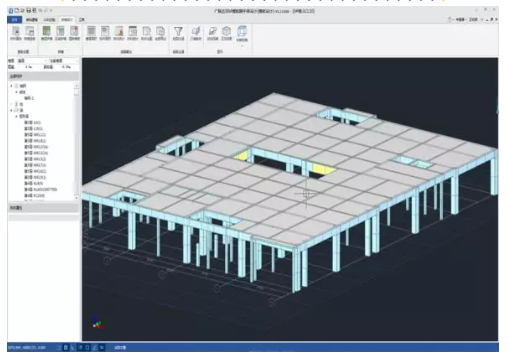The width and height of the screenshot is (509, 360).
Task: Open dropdown arrow under the wireframe box icon
Action: [x=242, y=46]
